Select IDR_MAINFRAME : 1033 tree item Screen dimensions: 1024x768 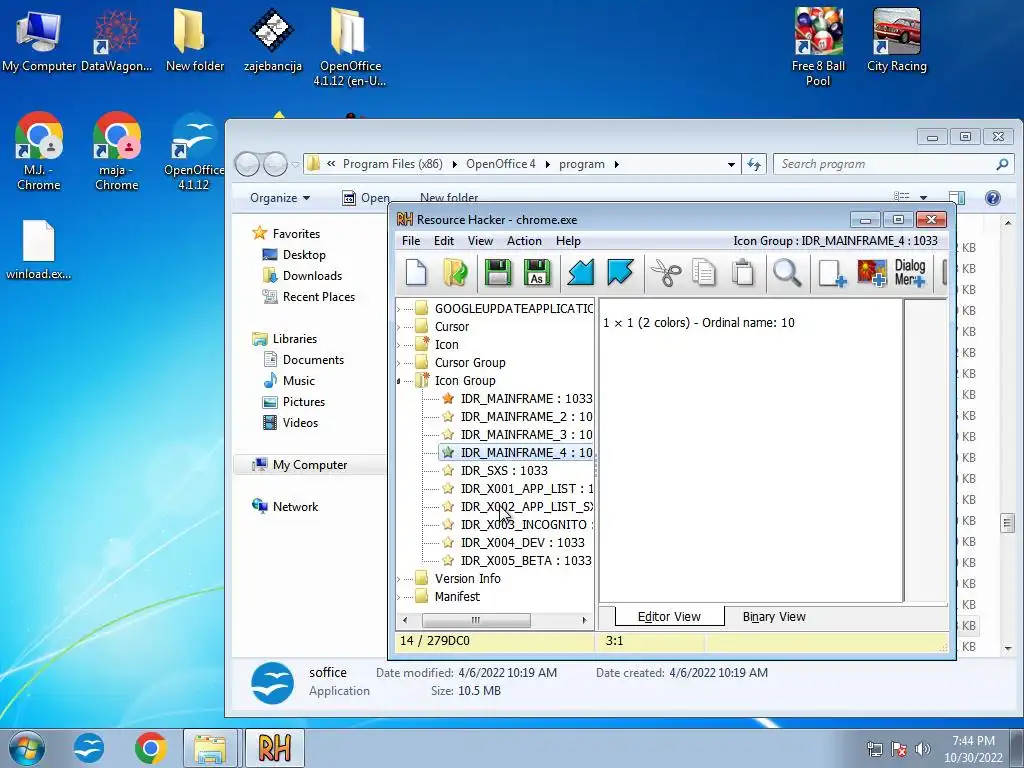pyautogui.click(x=526, y=399)
